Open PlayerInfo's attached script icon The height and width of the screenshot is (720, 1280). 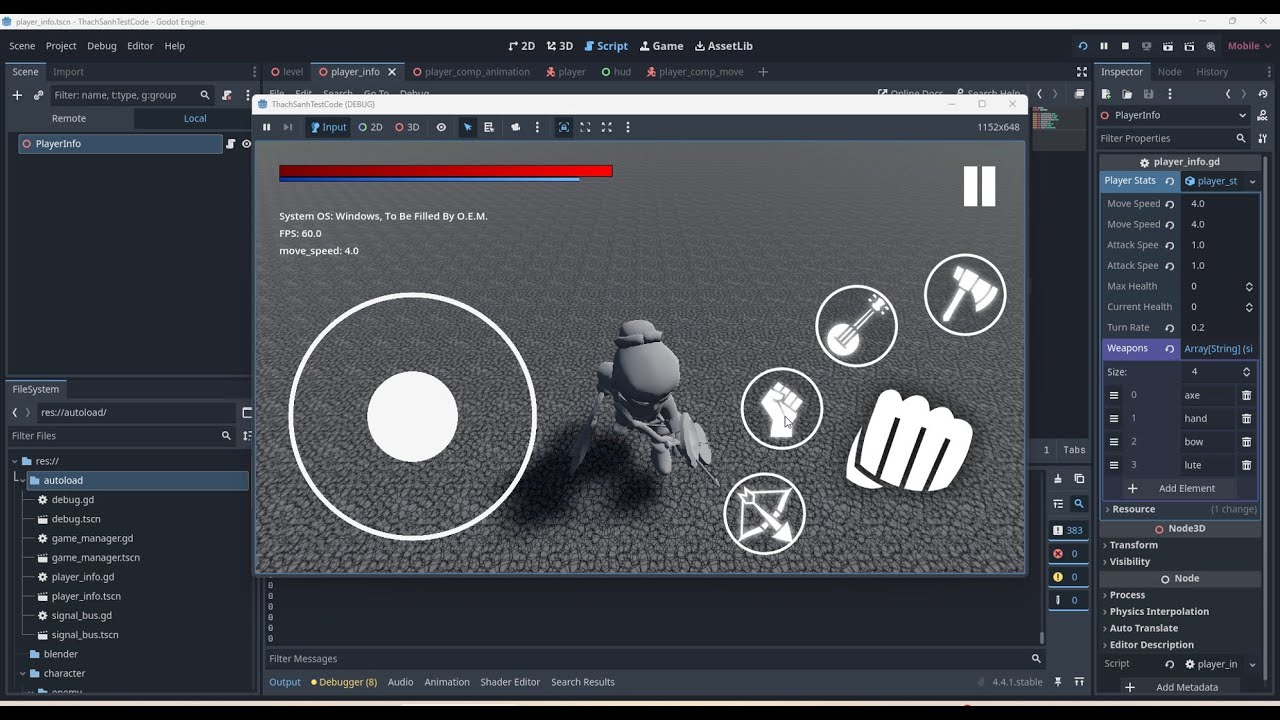pyautogui.click(x=231, y=144)
